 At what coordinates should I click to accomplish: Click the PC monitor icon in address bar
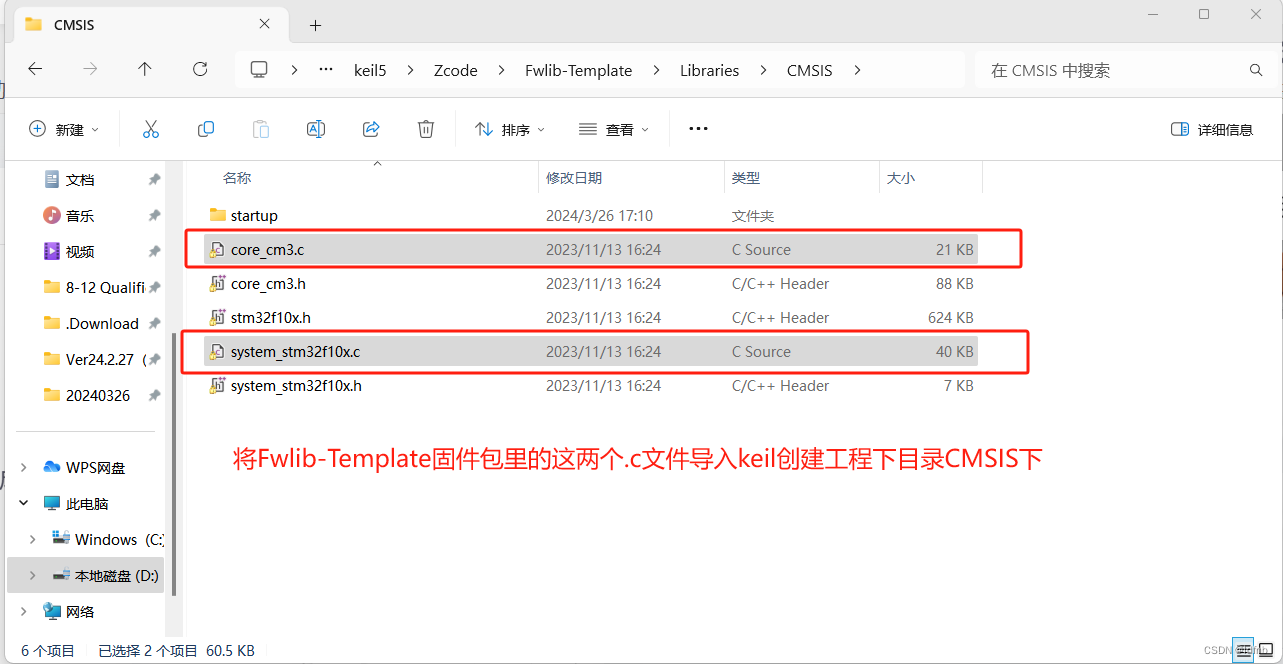[259, 69]
